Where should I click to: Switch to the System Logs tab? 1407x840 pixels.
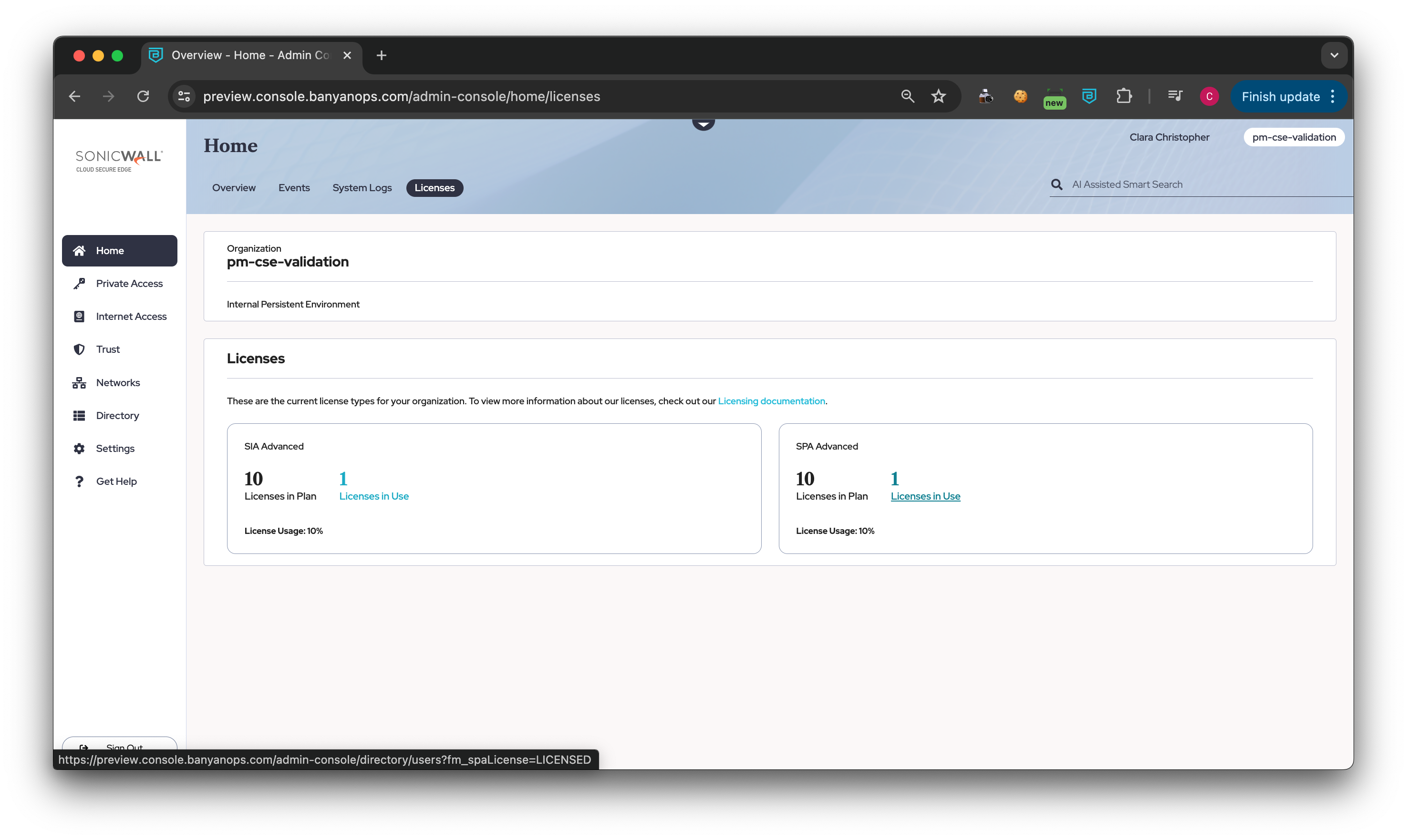362,188
